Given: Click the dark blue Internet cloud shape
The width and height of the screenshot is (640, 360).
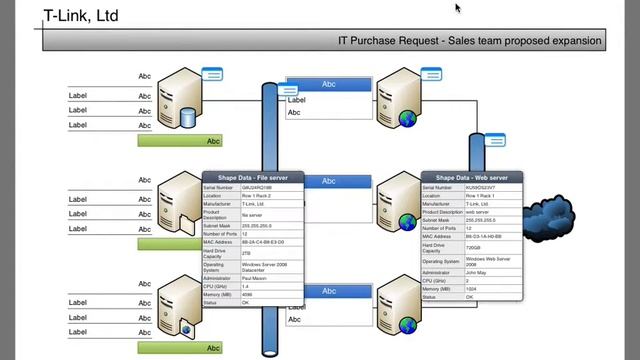Looking at the screenshot, I should coord(549,220).
